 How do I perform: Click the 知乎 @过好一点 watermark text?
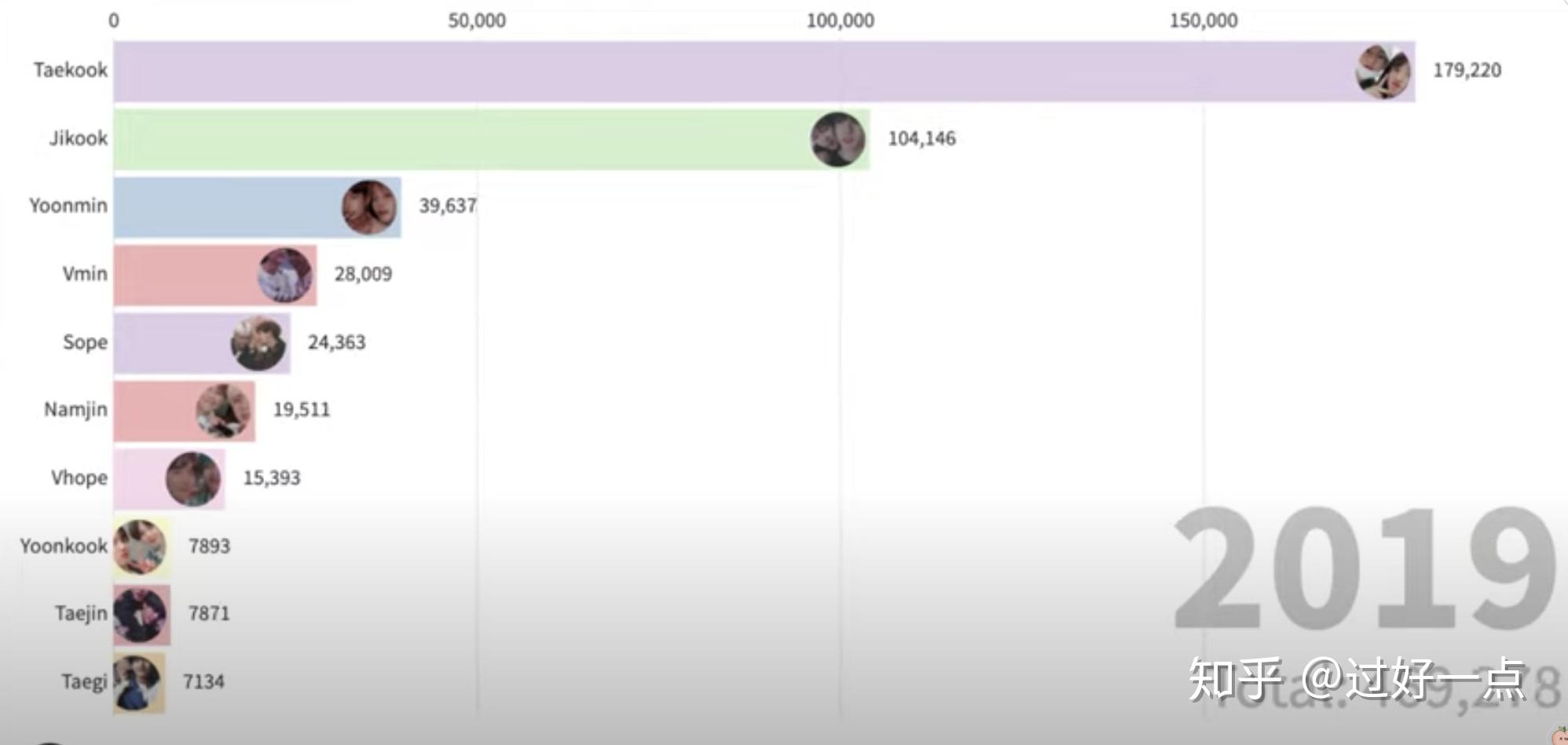click(1356, 678)
